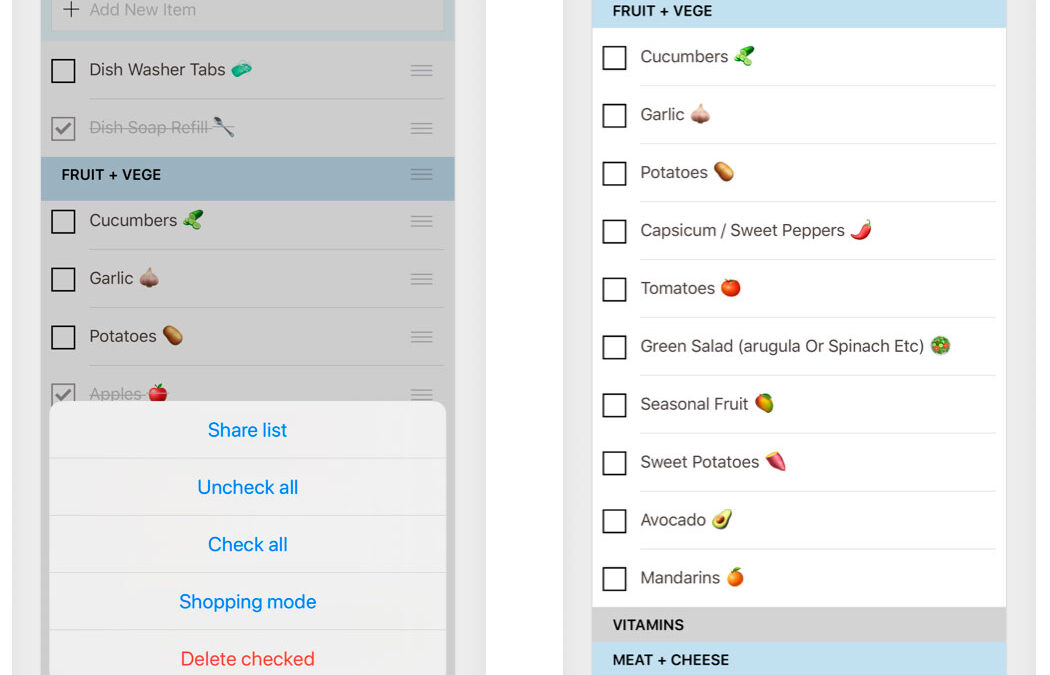Tap the reorder handle beside Dish Washer Tabs
Screen dimensions: 1050x675
coord(421,70)
